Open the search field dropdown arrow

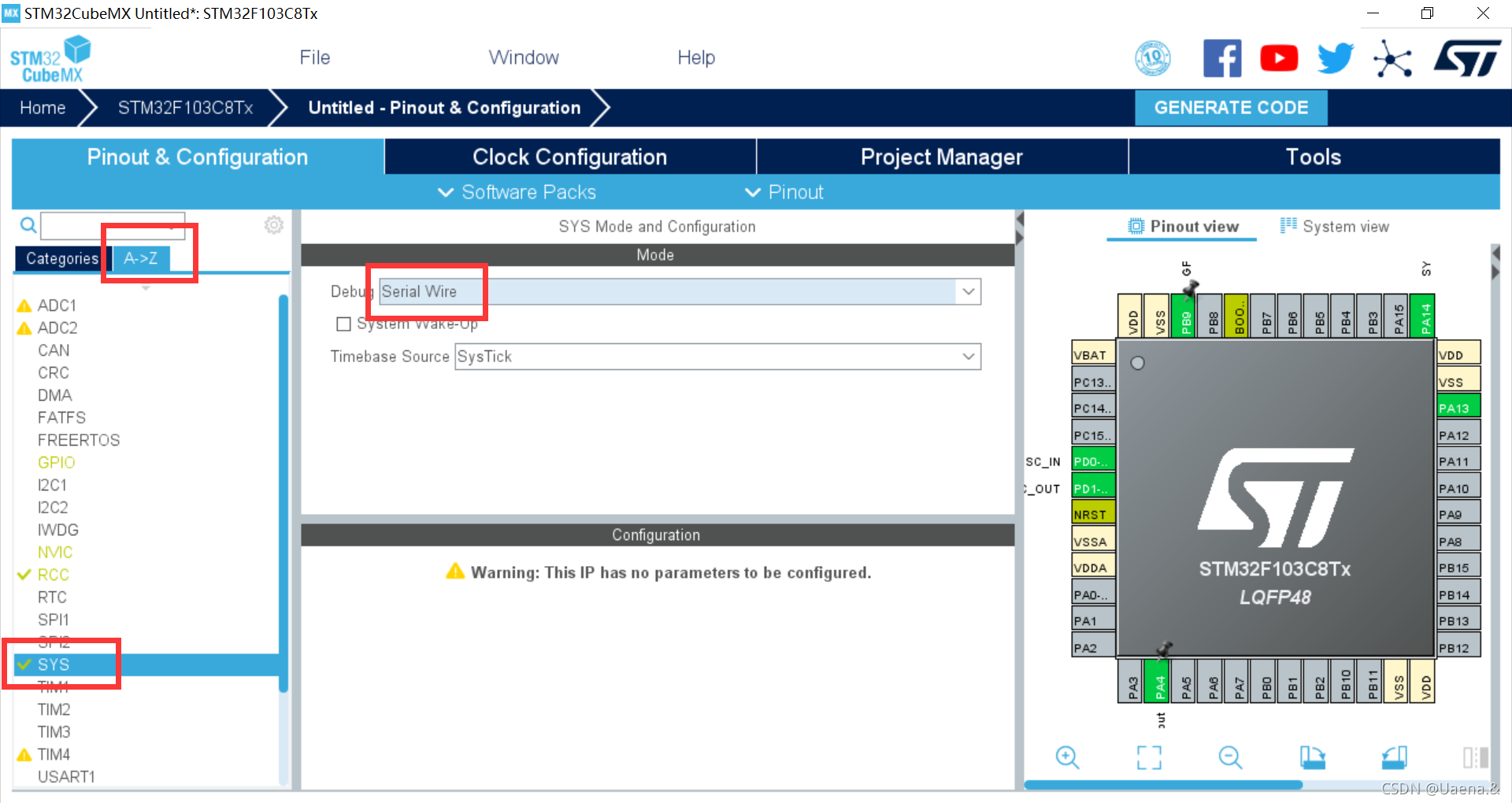coord(172,226)
